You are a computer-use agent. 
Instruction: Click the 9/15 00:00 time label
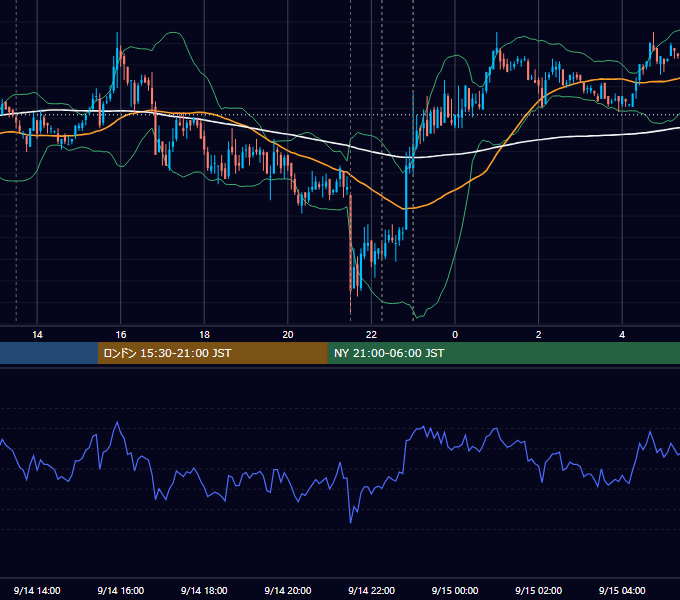[455, 590]
